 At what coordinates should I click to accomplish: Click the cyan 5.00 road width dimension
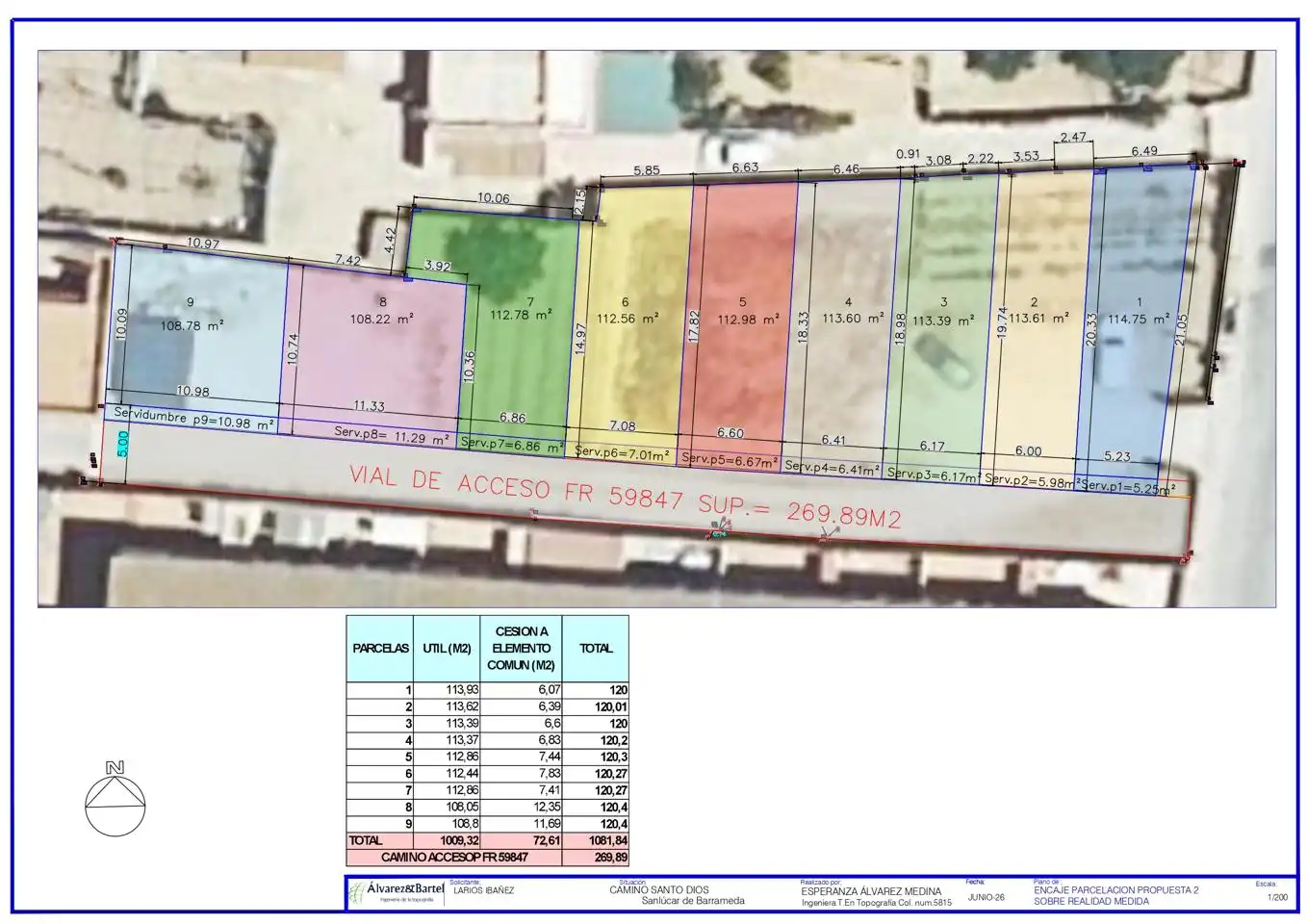pos(123,444)
